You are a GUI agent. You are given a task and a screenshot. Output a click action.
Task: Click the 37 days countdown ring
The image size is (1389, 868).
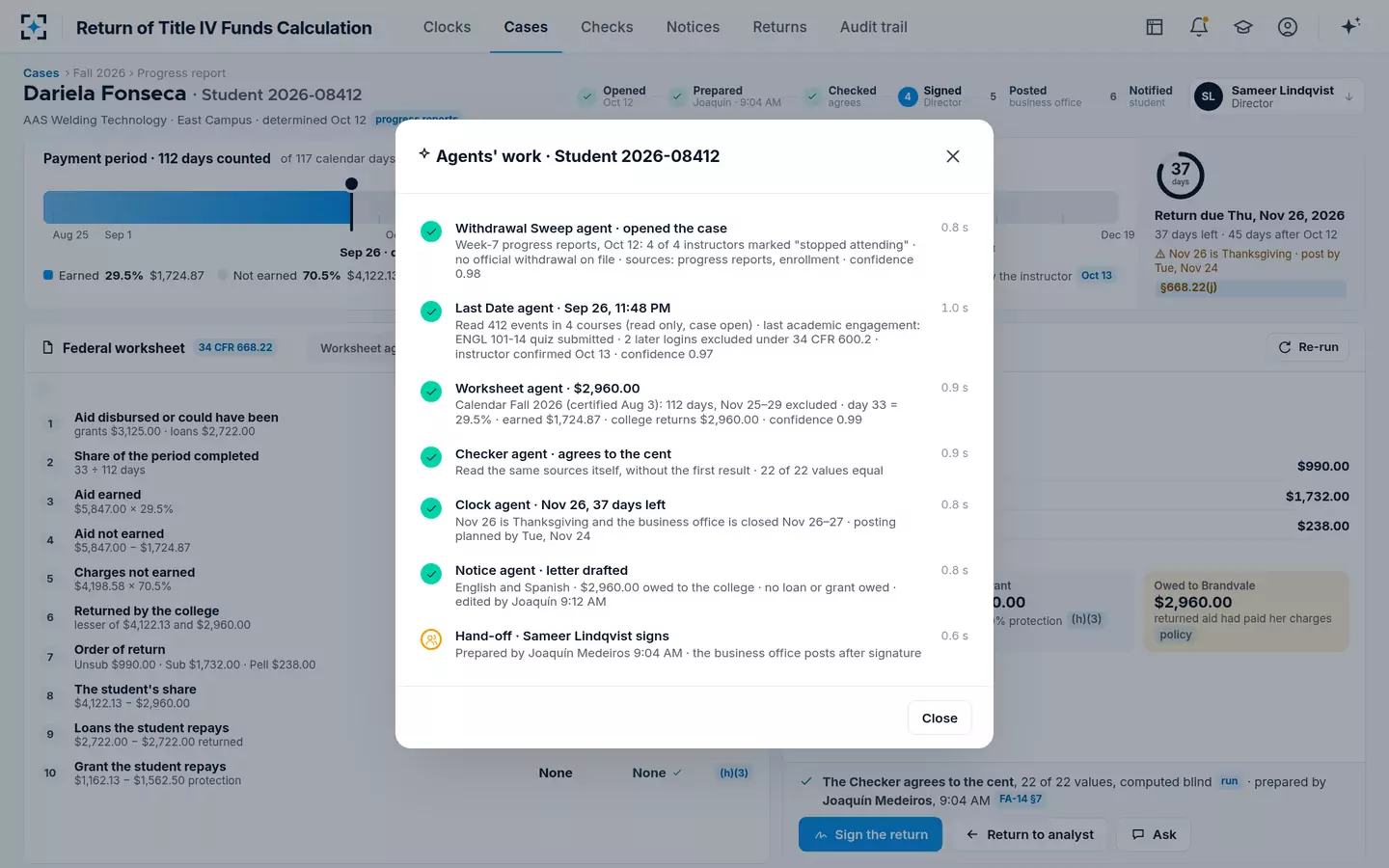[1181, 176]
